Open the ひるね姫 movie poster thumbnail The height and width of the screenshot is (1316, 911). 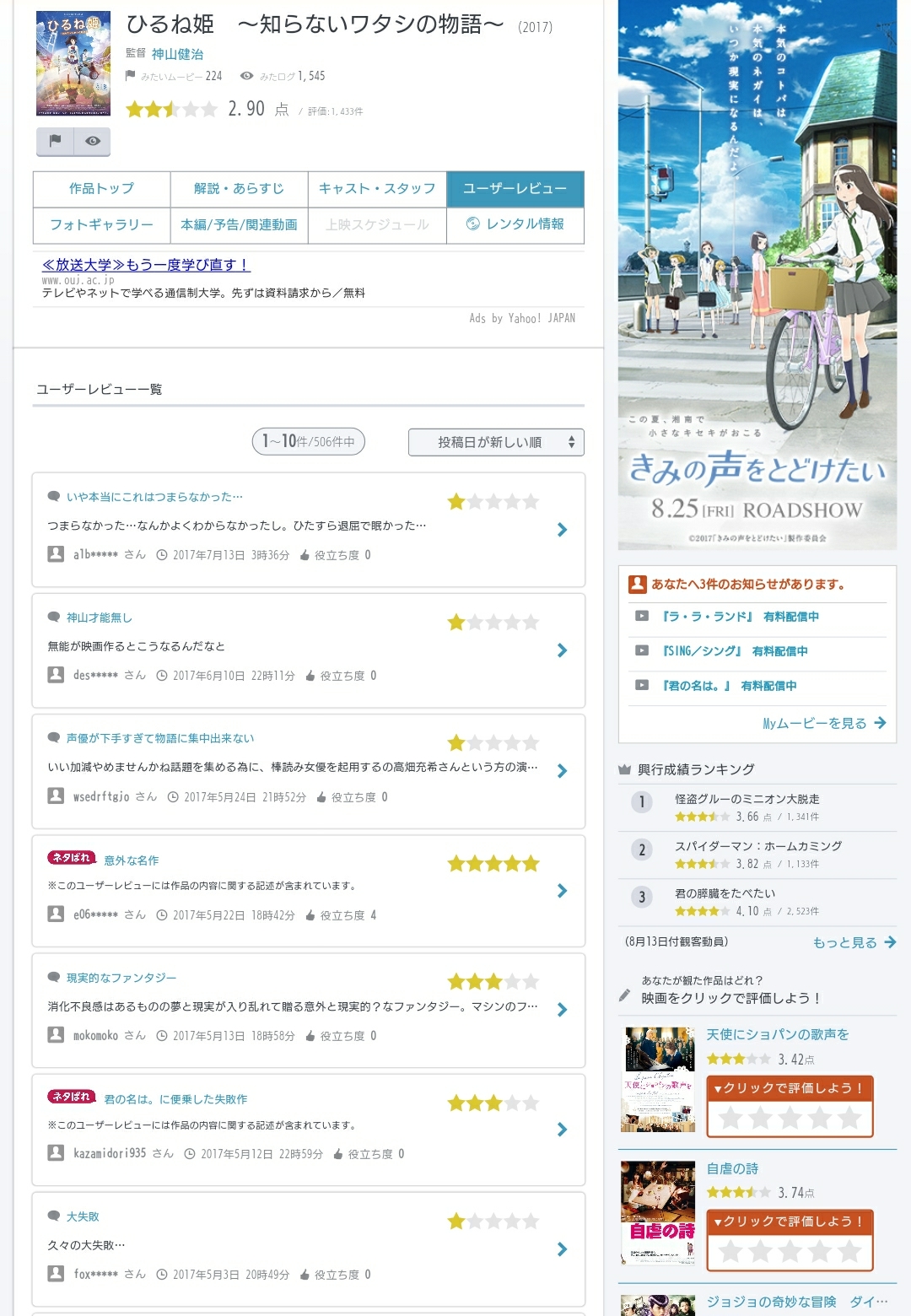click(x=73, y=63)
